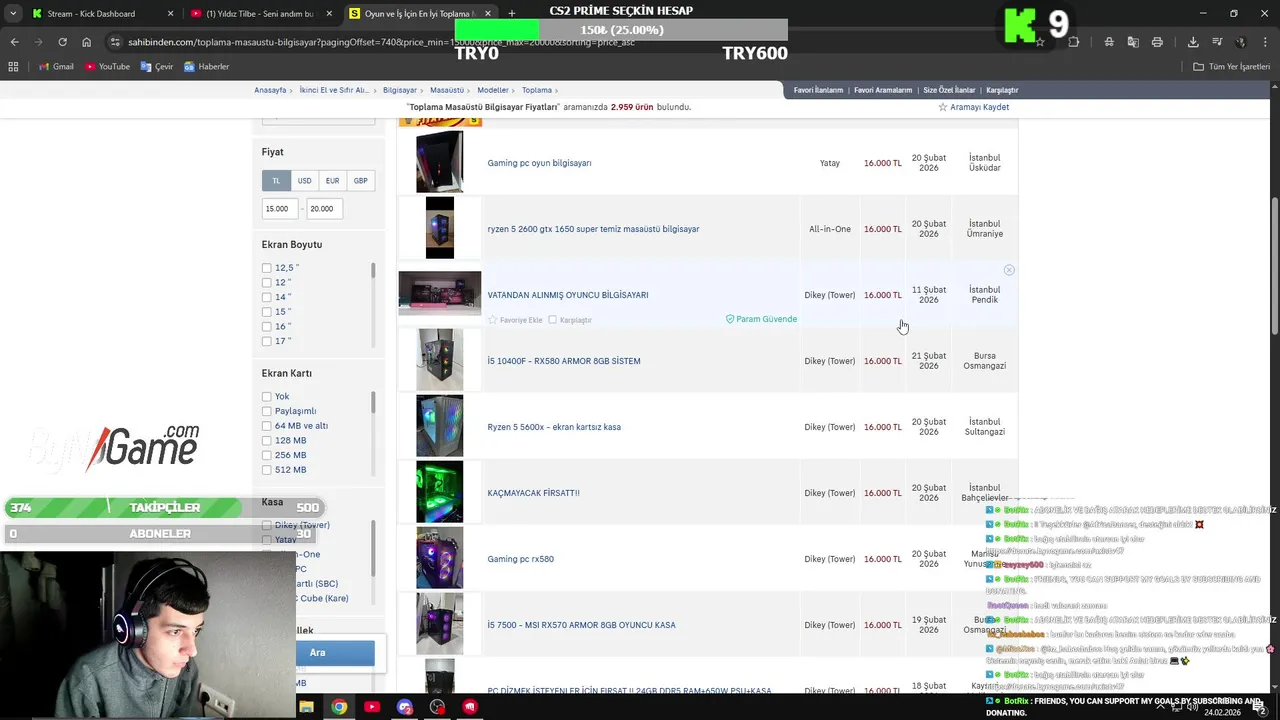The height and width of the screenshot is (720, 1280).
Task: Check the 12,5" screen size box
Action: (x=267, y=268)
